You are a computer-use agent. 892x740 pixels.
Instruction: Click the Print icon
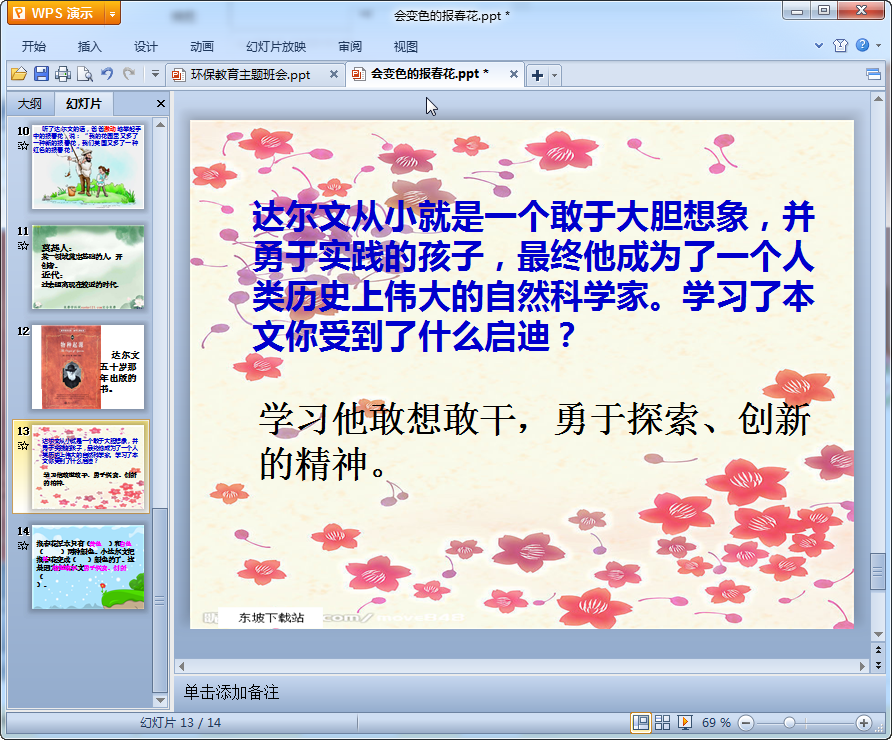click(x=63, y=74)
